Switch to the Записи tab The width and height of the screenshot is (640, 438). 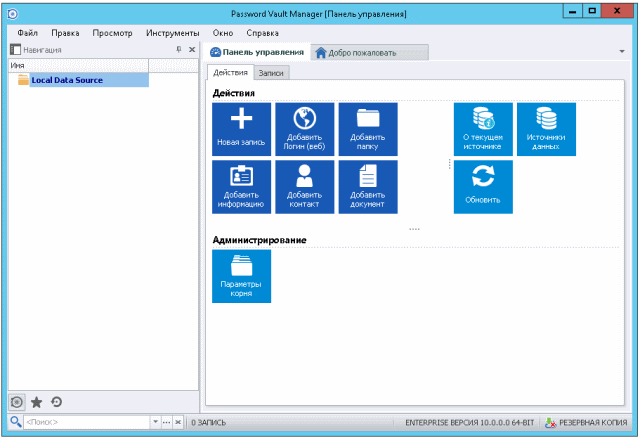[x=270, y=73]
